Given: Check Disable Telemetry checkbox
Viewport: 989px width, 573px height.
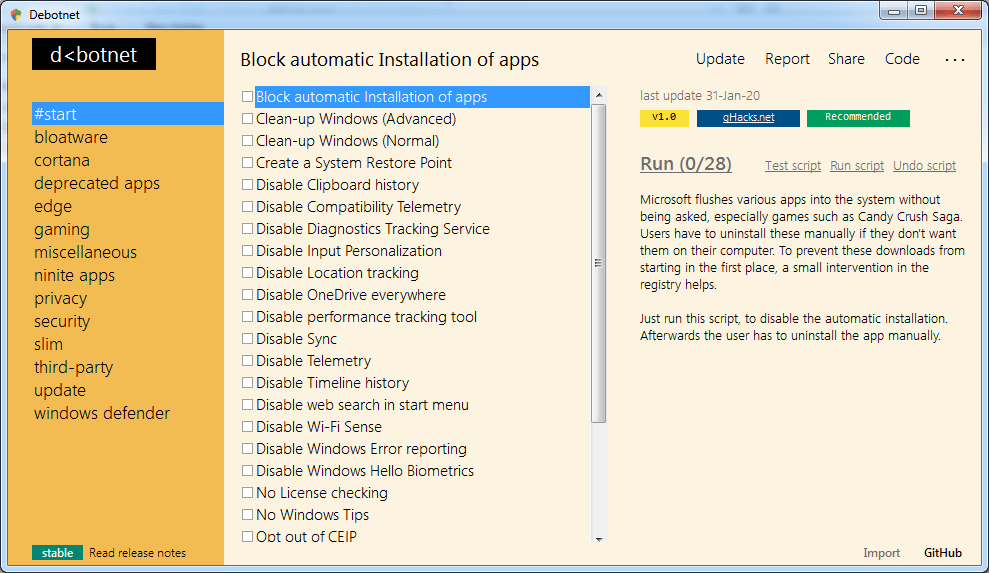Looking at the screenshot, I should tap(247, 361).
